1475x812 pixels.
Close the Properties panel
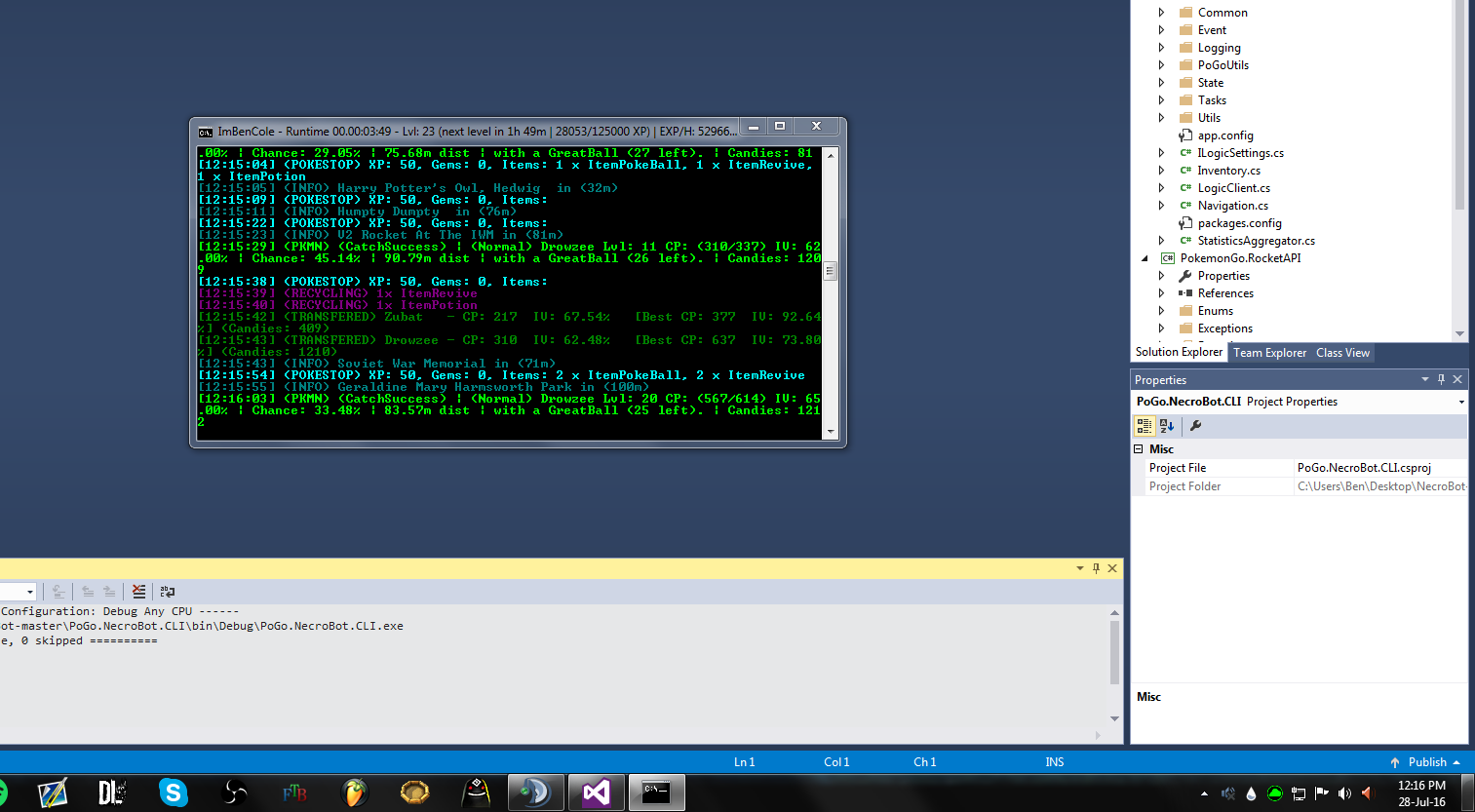[1457, 379]
